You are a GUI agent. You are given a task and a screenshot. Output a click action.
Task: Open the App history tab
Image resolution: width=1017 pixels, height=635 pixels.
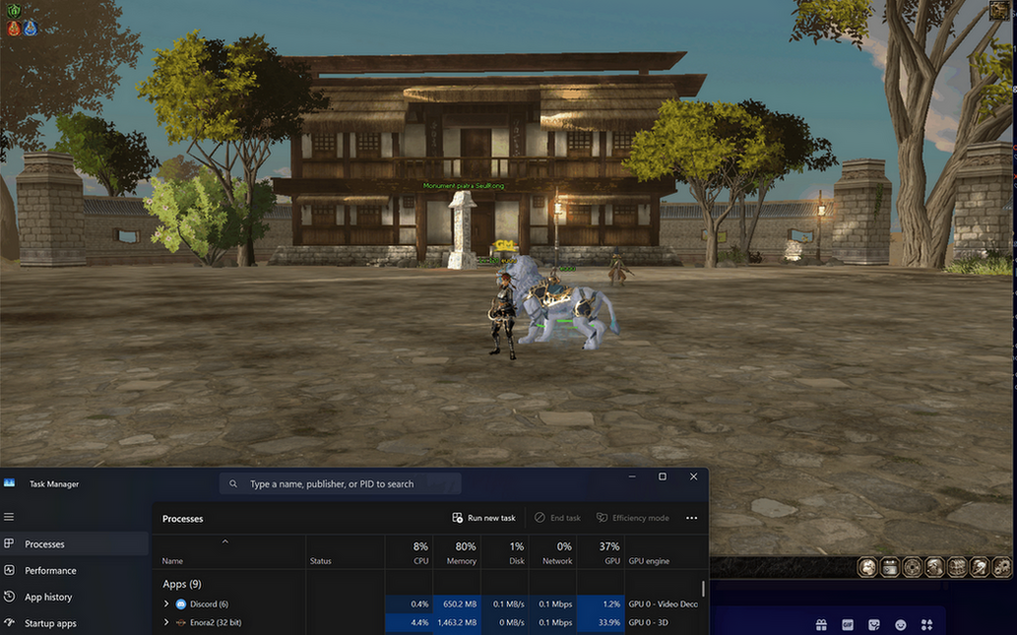point(48,597)
